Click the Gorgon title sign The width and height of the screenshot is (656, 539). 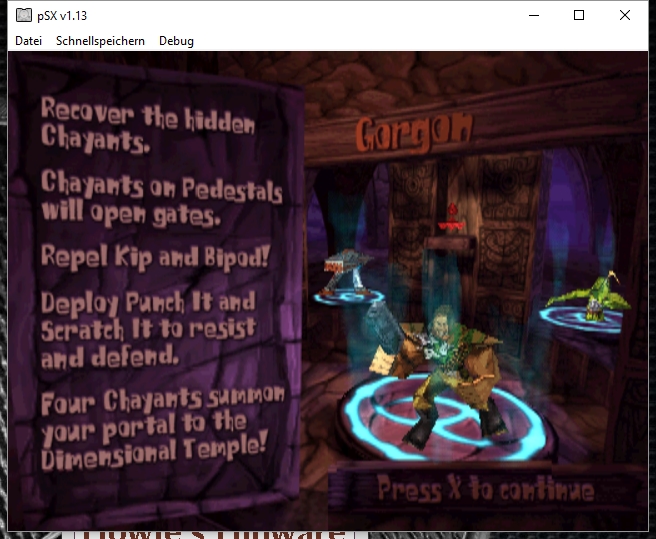(x=414, y=132)
